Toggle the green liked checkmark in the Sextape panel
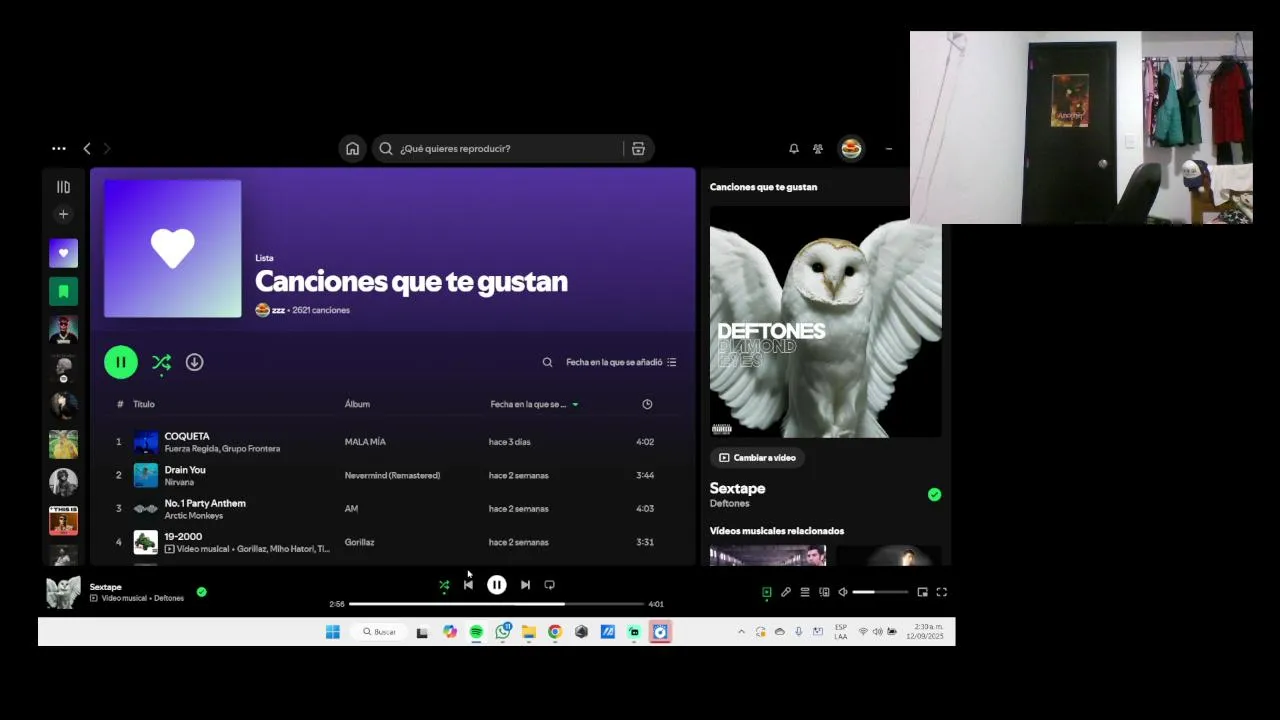This screenshot has height=720, width=1280. 934,494
